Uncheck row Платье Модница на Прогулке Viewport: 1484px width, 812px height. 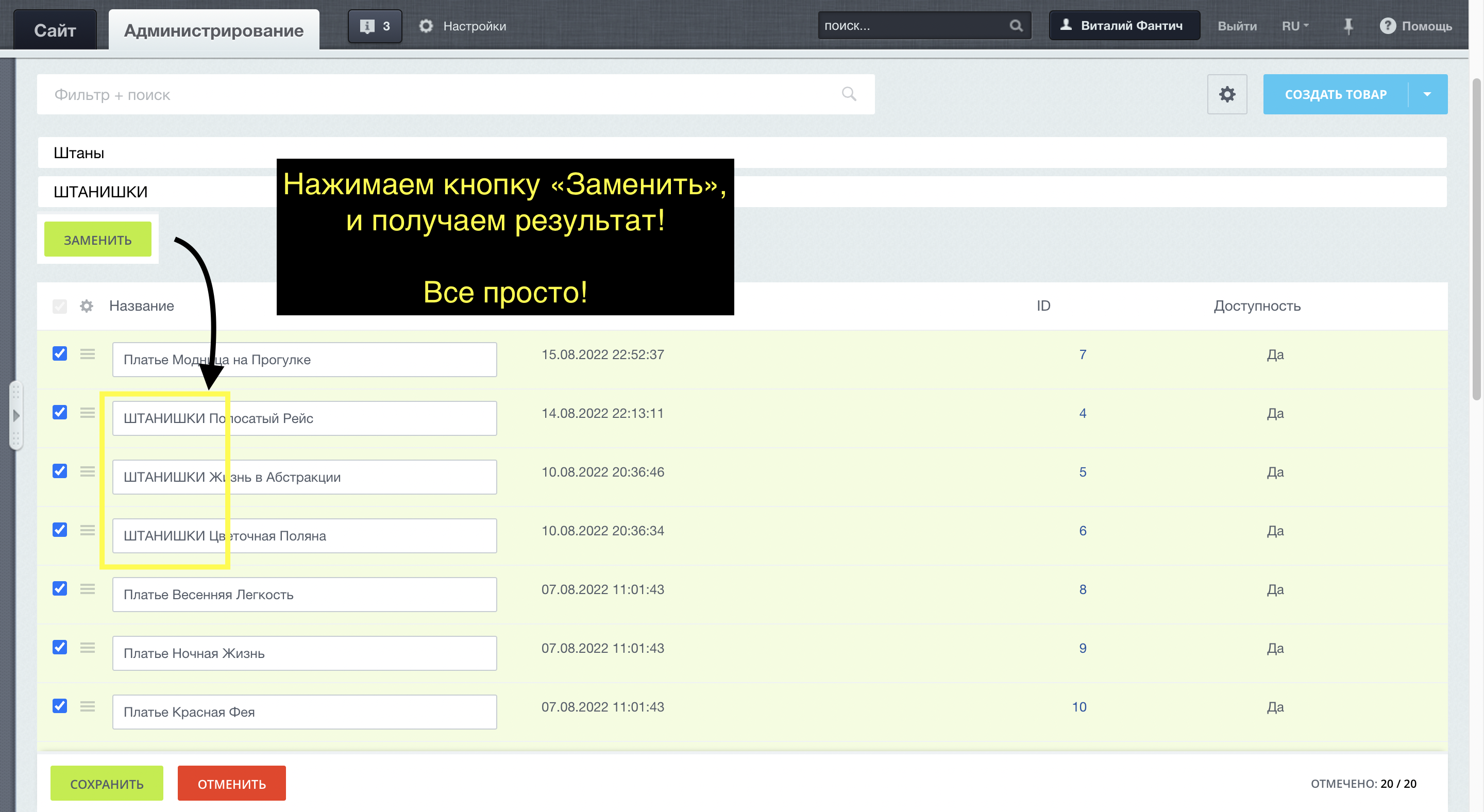(x=60, y=353)
